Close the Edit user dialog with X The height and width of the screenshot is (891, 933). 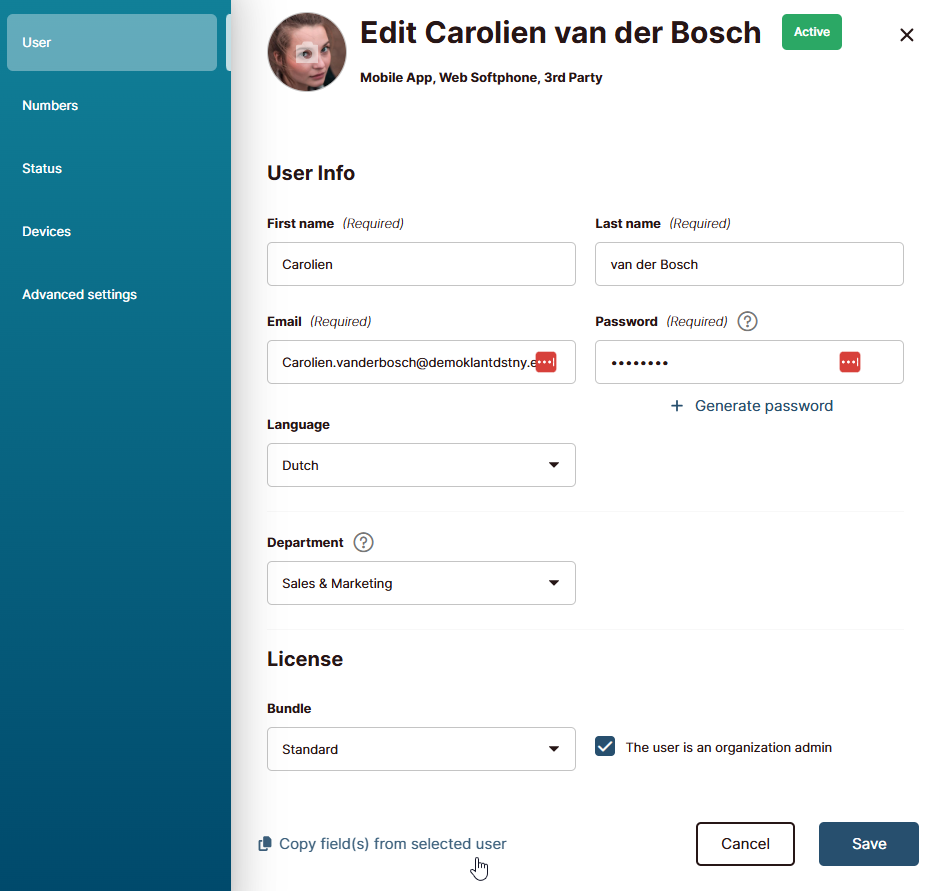(906, 35)
